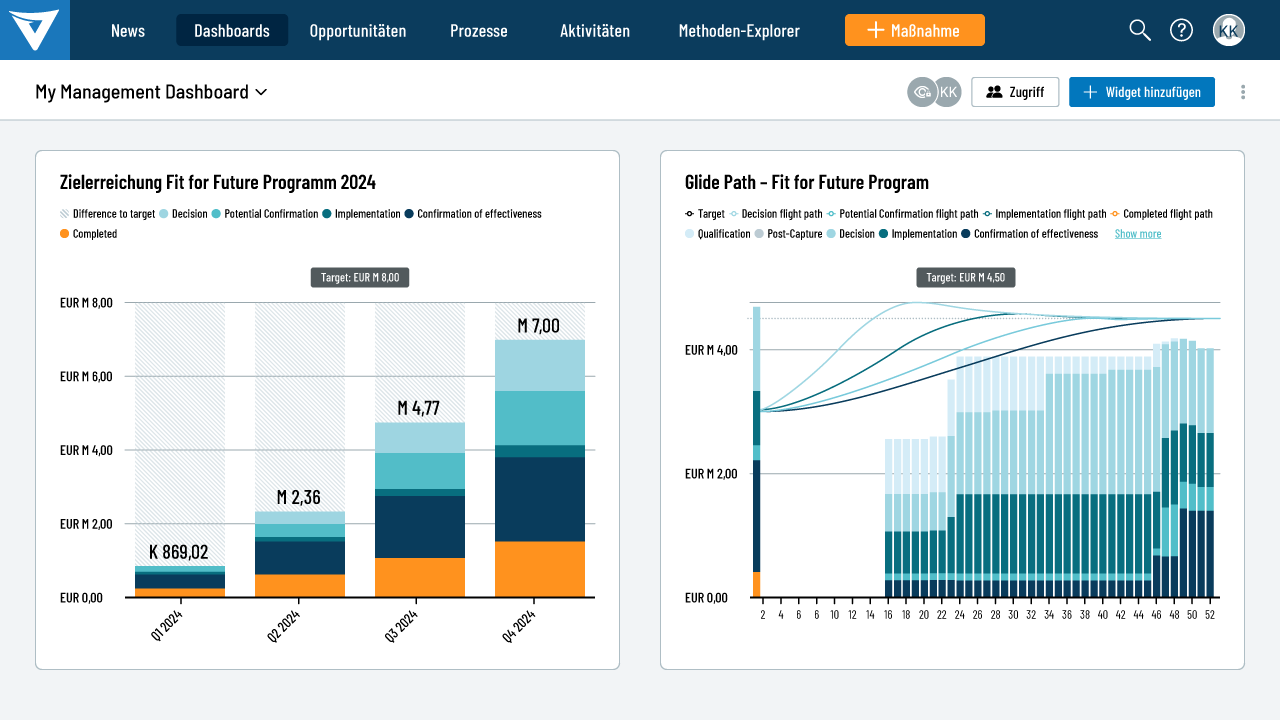1280x720 pixels.
Task: Click the Q4 2024 stacked bar
Action: pos(540,470)
